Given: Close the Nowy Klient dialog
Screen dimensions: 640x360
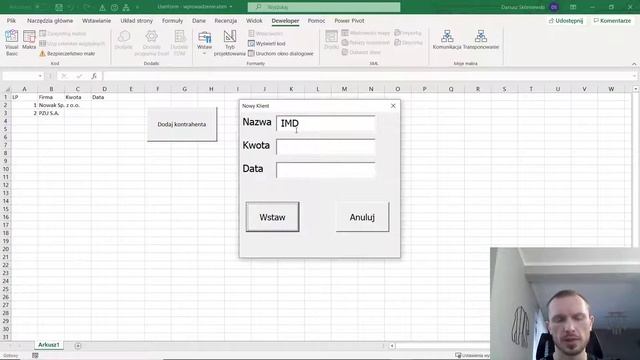Looking at the screenshot, I should tap(393, 106).
